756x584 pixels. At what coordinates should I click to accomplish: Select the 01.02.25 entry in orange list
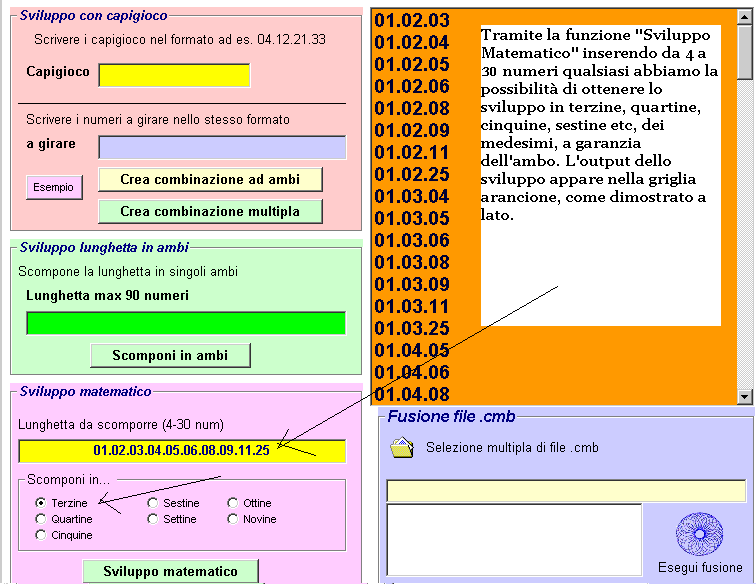411,174
